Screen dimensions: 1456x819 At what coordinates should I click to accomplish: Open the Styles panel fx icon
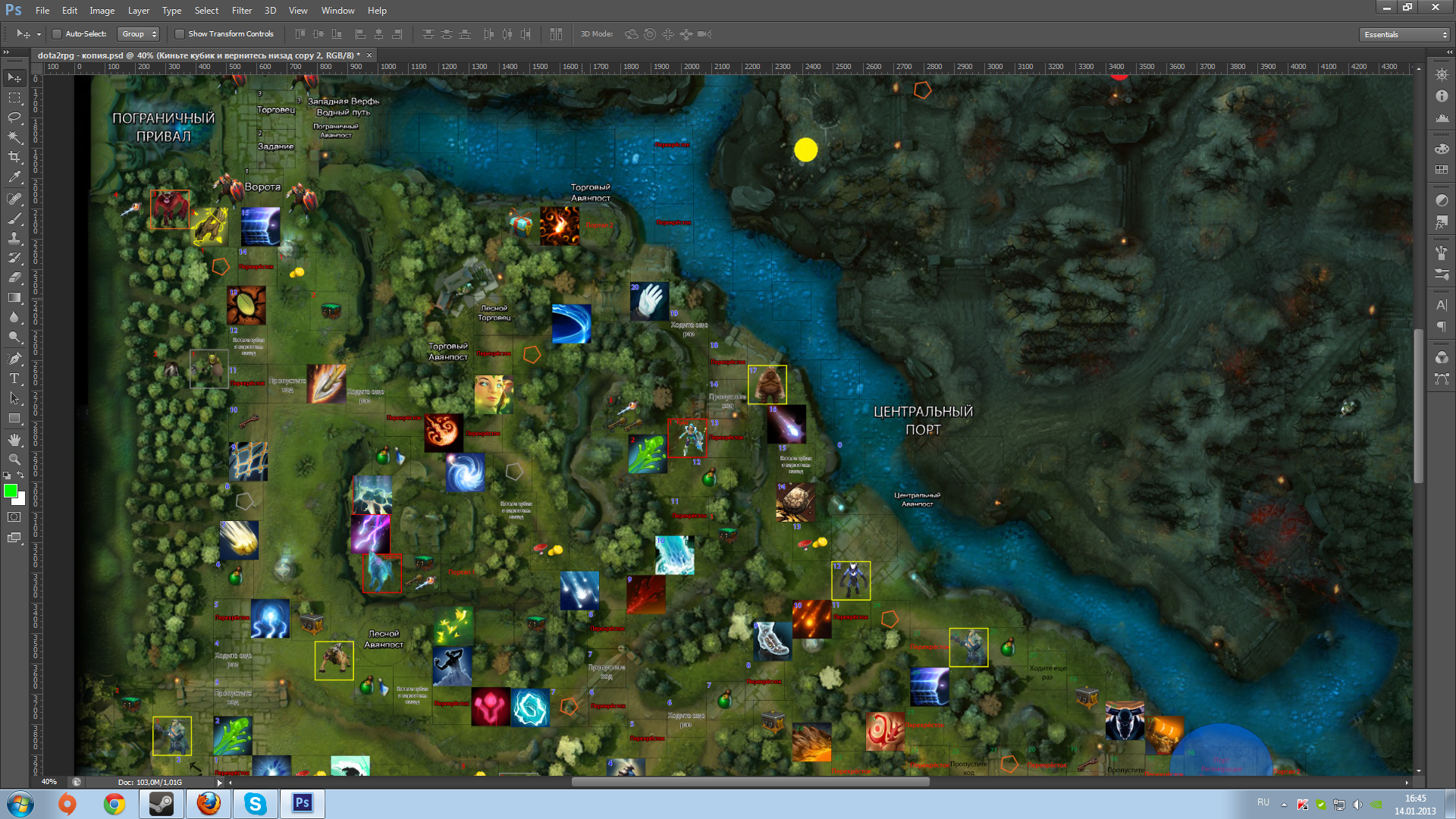click(x=1442, y=222)
